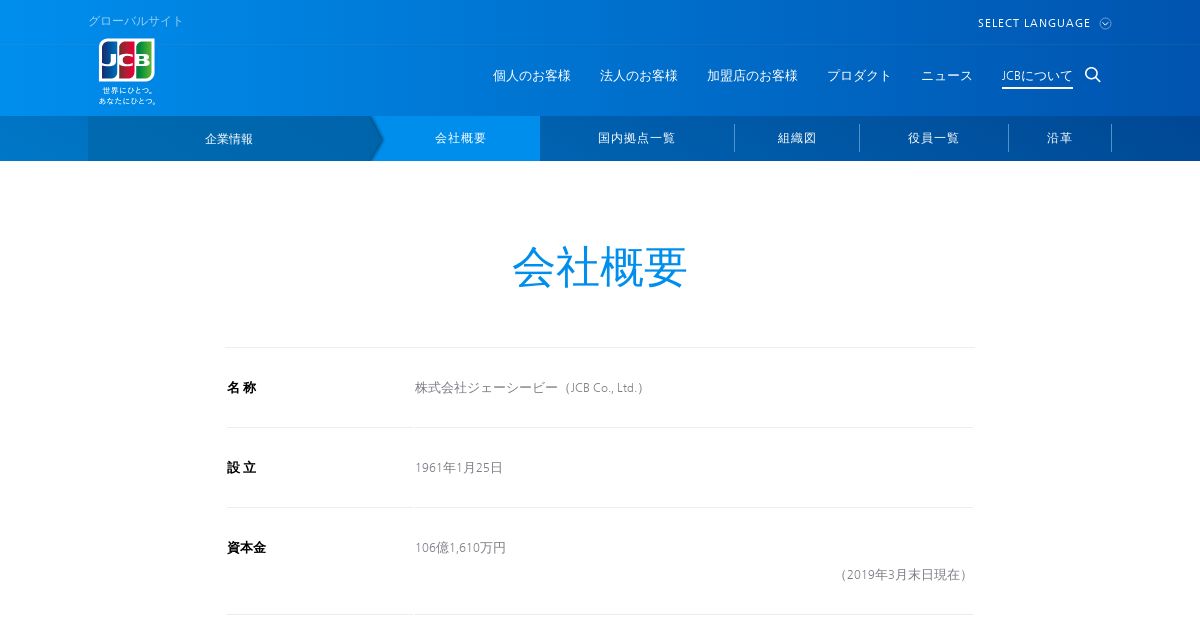Select the 会社概要 tab
1200x630 pixels.
click(x=461, y=138)
